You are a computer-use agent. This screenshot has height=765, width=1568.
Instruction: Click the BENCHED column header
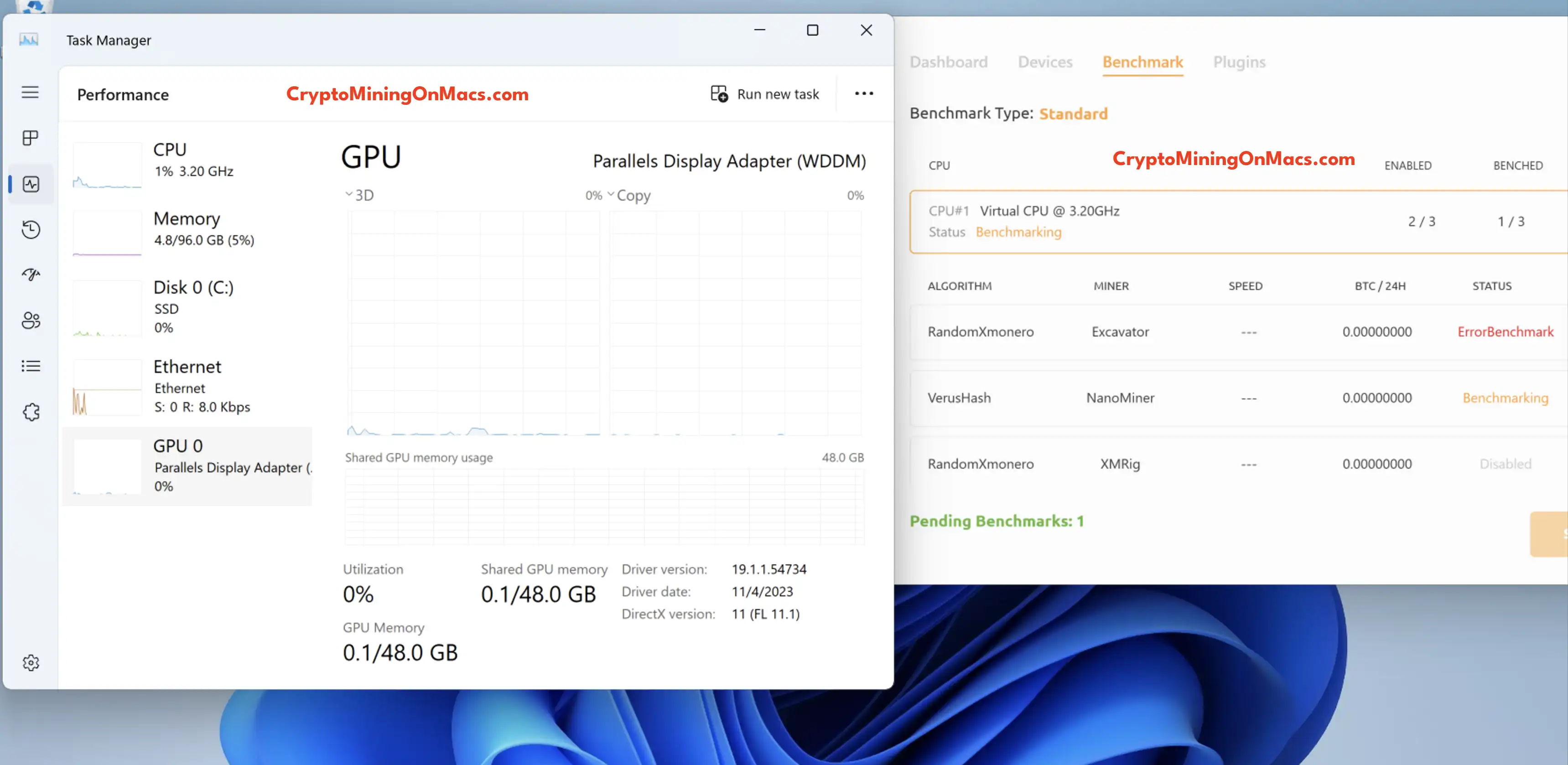[1517, 165]
